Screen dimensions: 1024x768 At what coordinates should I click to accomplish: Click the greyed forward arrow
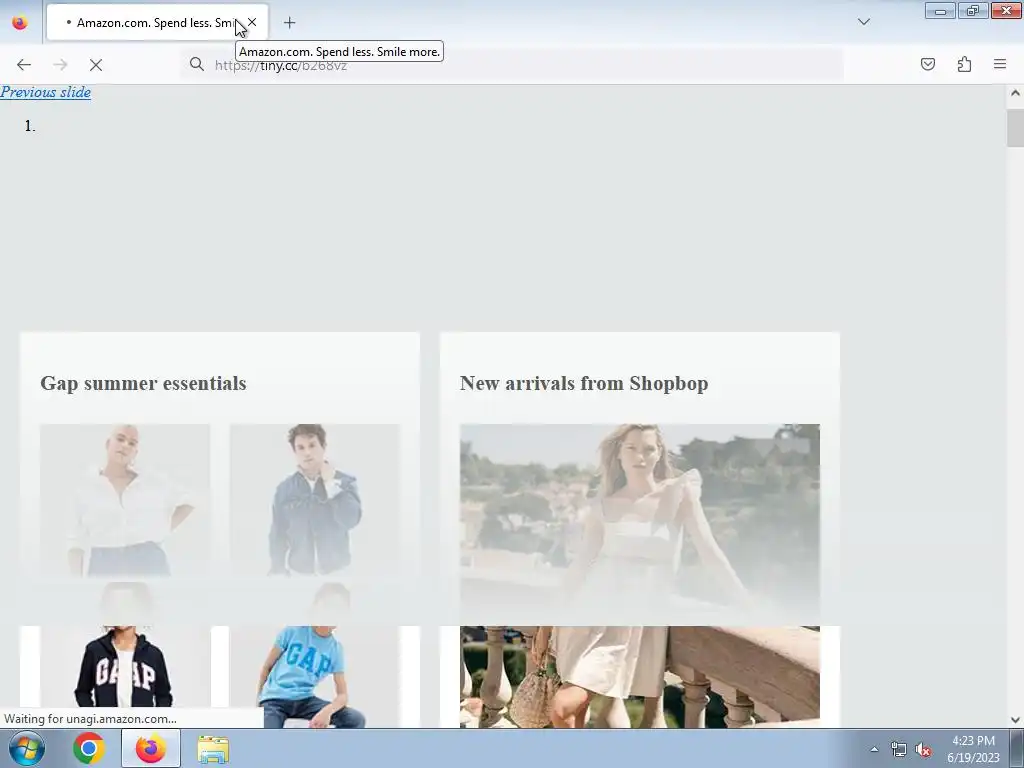pyautogui.click(x=60, y=65)
